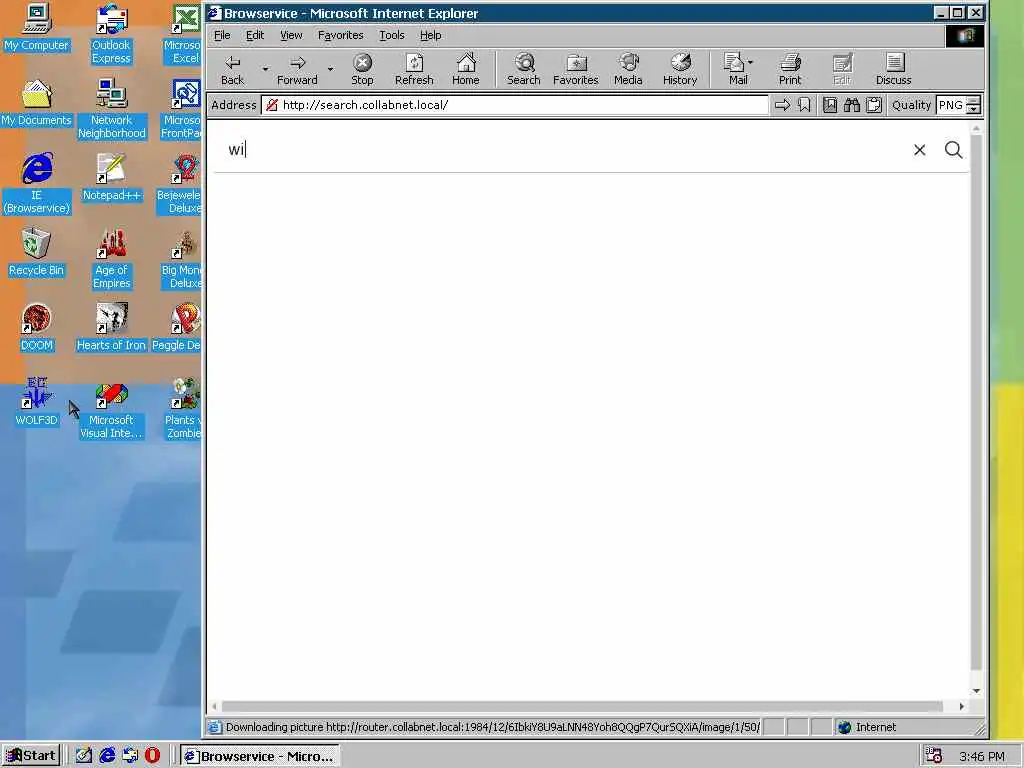This screenshot has height=768, width=1024.
Task: Select the DOOM desktop shortcut
Action: click(x=37, y=328)
